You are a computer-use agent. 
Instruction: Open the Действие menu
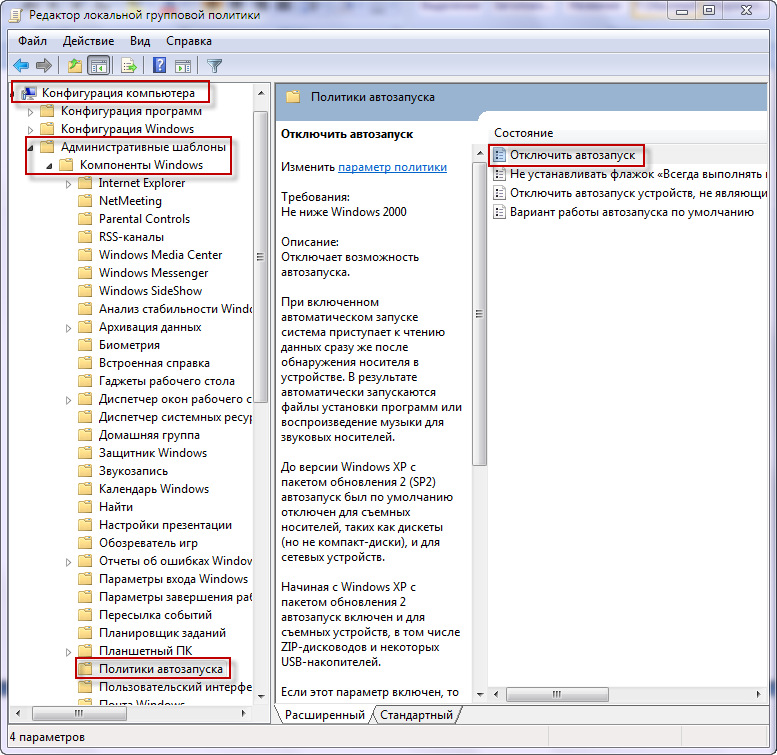(x=88, y=41)
